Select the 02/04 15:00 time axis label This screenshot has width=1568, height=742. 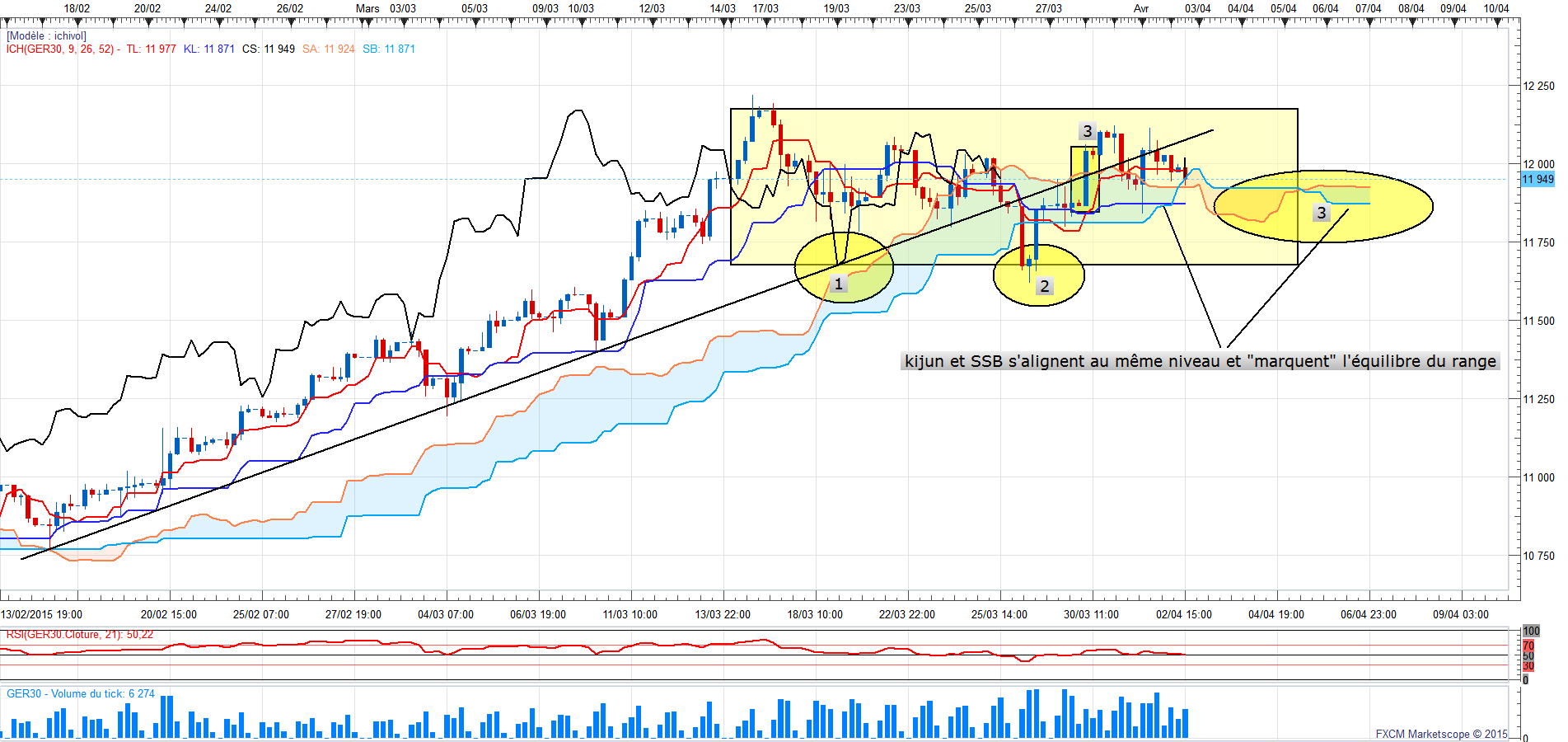coord(1184,614)
